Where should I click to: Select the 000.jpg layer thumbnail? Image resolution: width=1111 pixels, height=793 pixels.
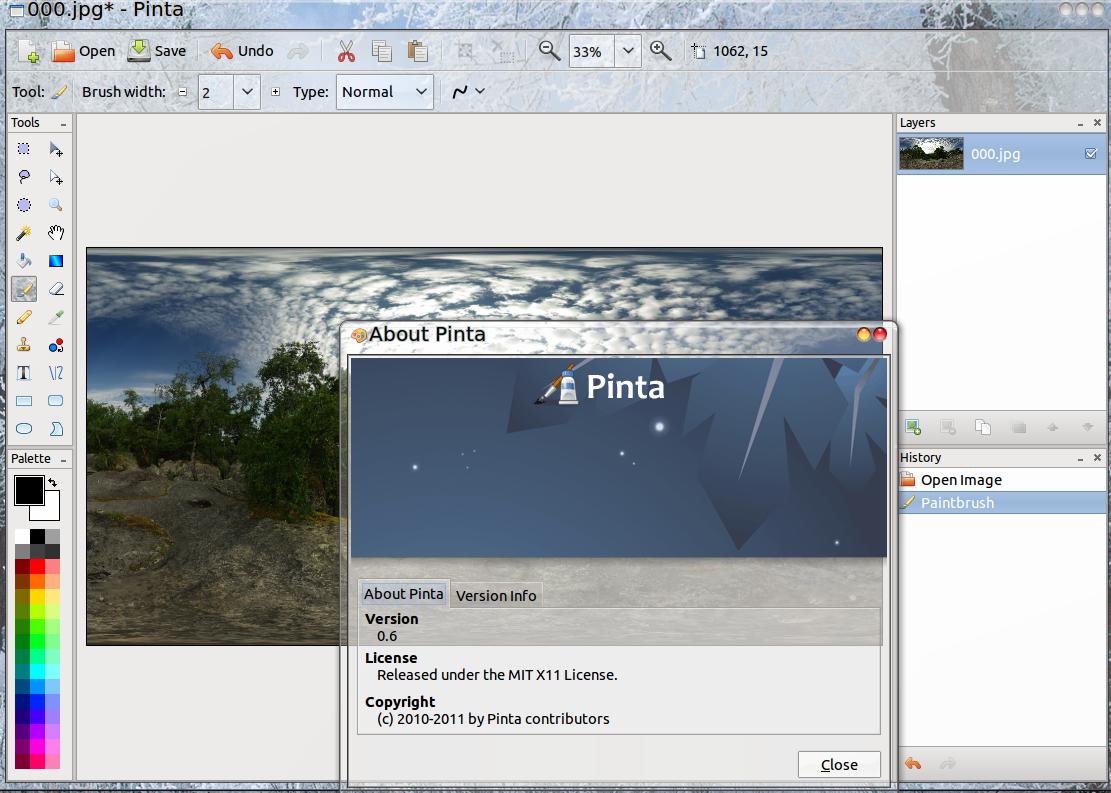click(931, 153)
